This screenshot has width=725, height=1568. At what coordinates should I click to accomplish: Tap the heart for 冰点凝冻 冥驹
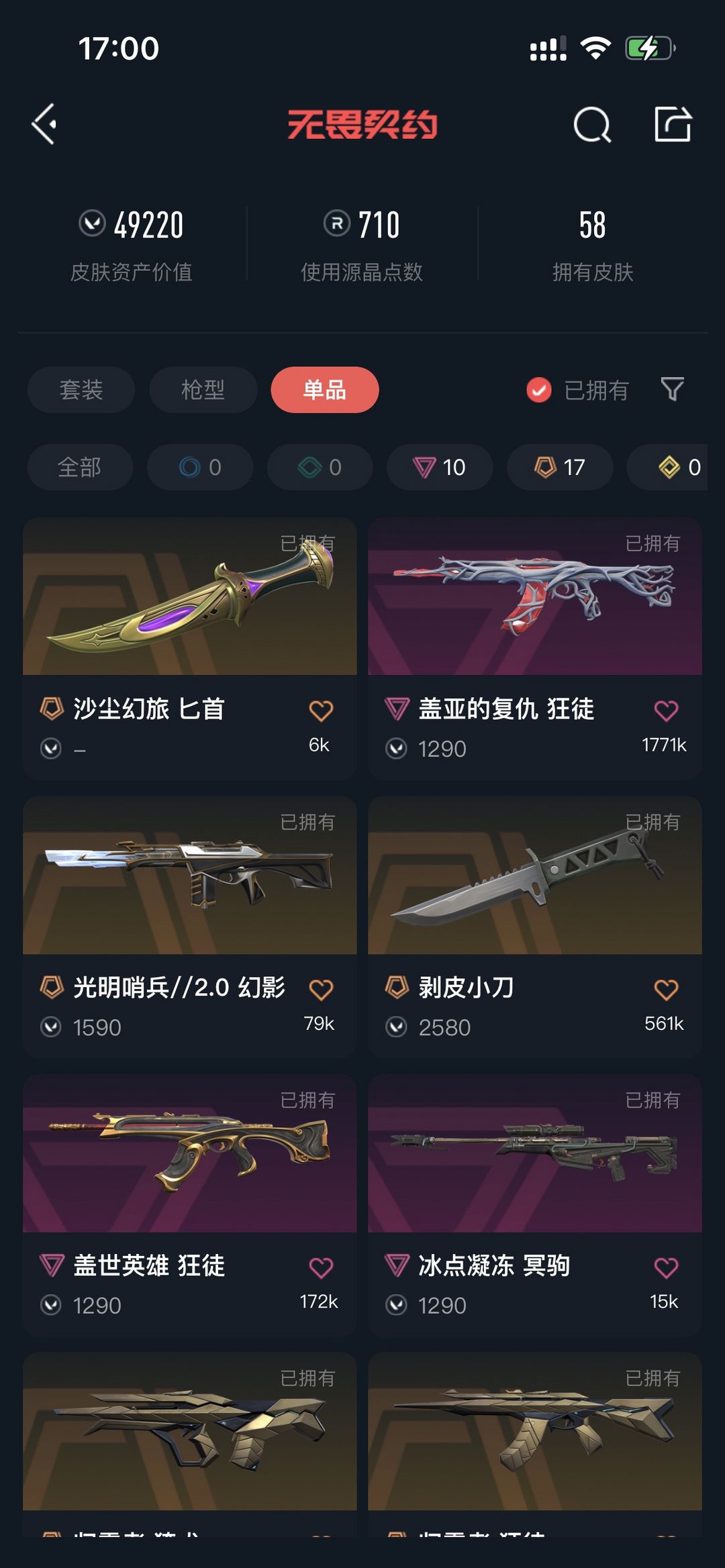click(x=666, y=1267)
